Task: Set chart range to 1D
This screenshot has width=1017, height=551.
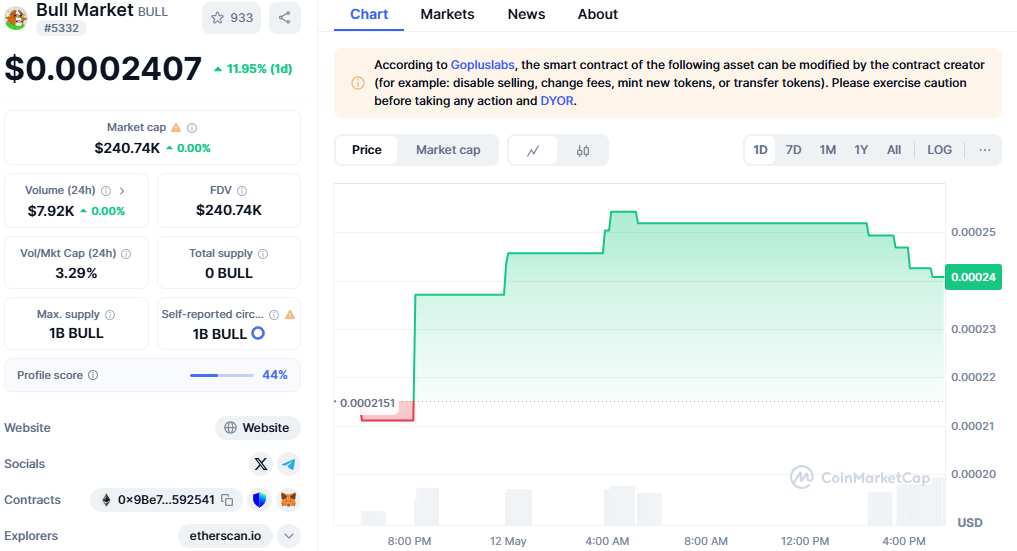Action: tap(760, 150)
